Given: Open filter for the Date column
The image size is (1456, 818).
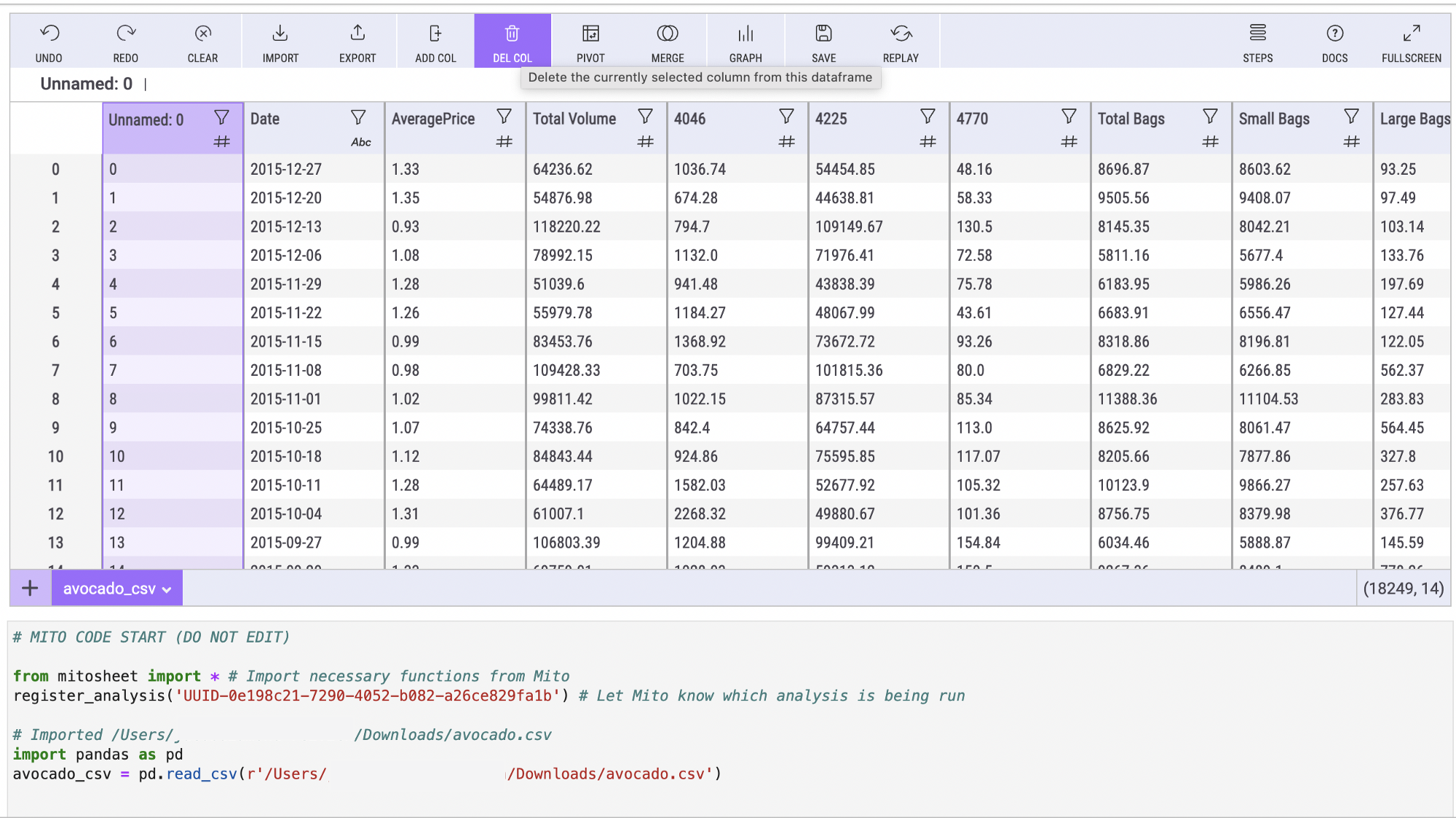Looking at the screenshot, I should [x=358, y=117].
